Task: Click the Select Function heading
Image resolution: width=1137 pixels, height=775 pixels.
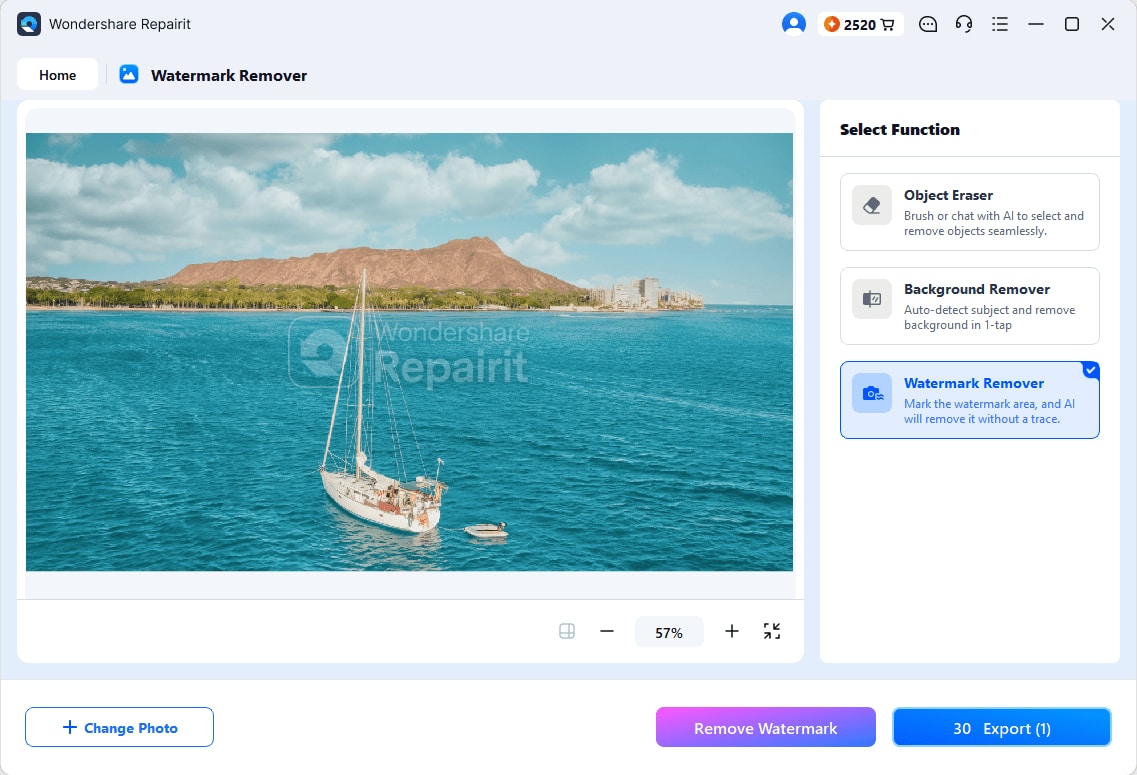Action: pyautogui.click(x=899, y=130)
